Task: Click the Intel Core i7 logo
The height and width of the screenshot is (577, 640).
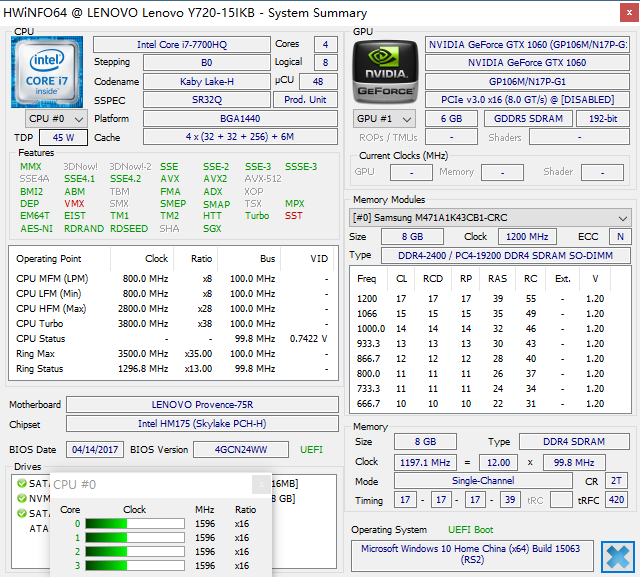Action: click(x=47, y=71)
